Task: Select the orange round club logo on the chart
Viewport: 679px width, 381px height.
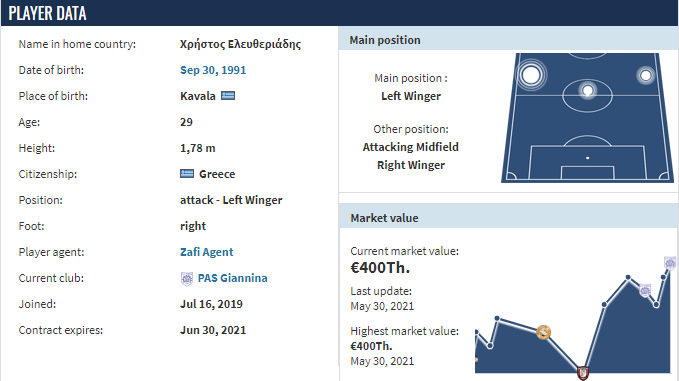Action: [x=543, y=333]
